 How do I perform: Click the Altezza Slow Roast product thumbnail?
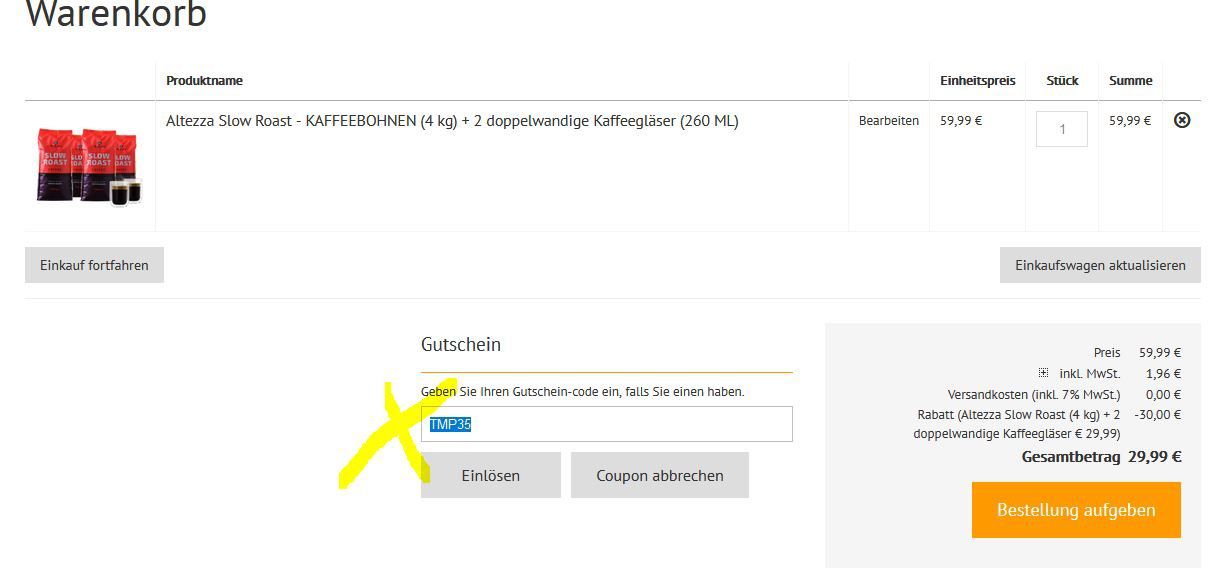point(89,166)
